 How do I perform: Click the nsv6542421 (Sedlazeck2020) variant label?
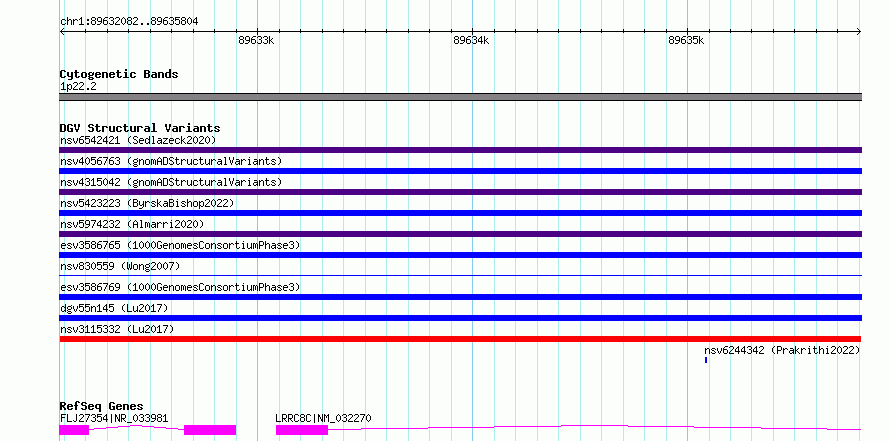[138, 140]
